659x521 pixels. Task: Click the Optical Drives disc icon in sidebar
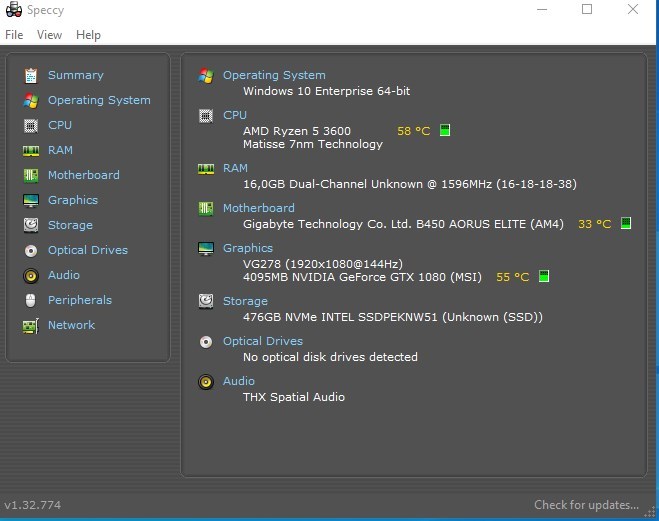(x=31, y=250)
